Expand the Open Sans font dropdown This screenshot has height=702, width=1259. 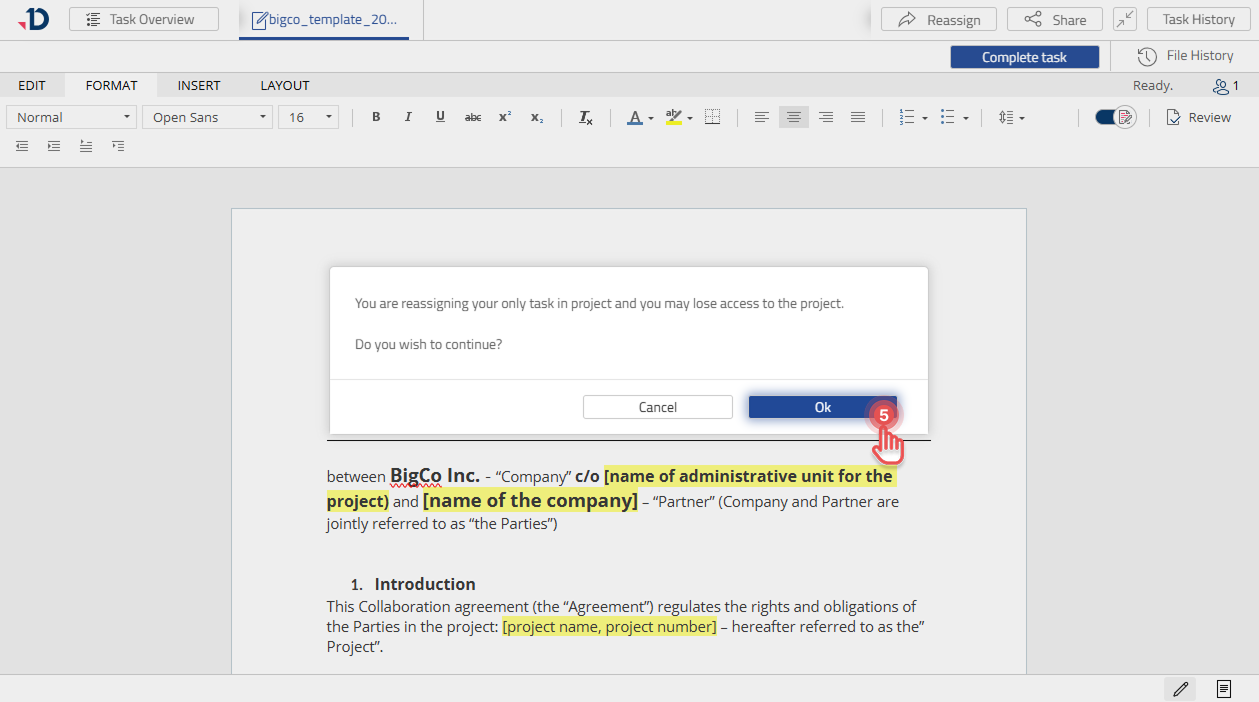(207, 117)
